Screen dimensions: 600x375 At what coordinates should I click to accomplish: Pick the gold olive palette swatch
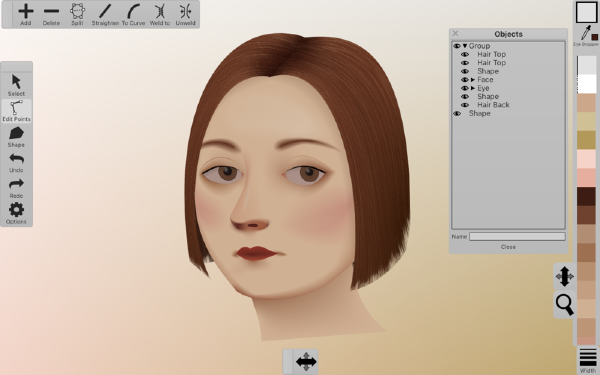tap(587, 140)
